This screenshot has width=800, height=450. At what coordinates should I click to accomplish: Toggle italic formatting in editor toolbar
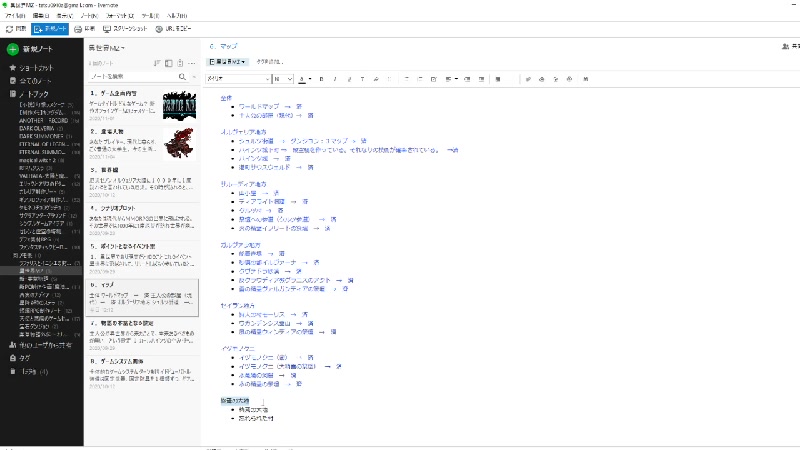(x=334, y=77)
